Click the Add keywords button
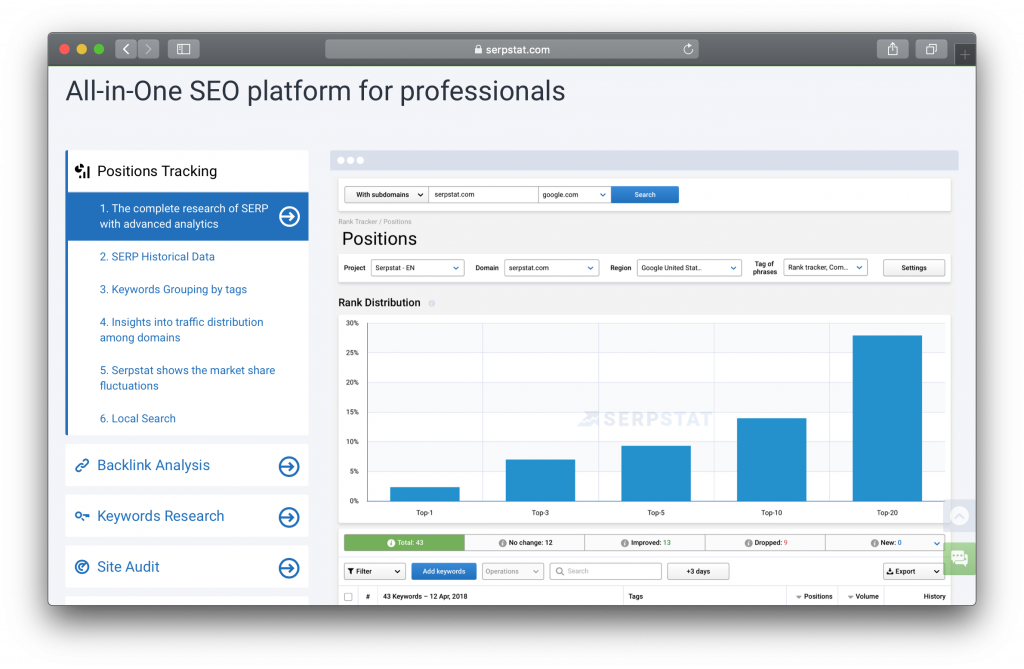Image resolution: width=1024 pixels, height=669 pixels. [x=444, y=572]
